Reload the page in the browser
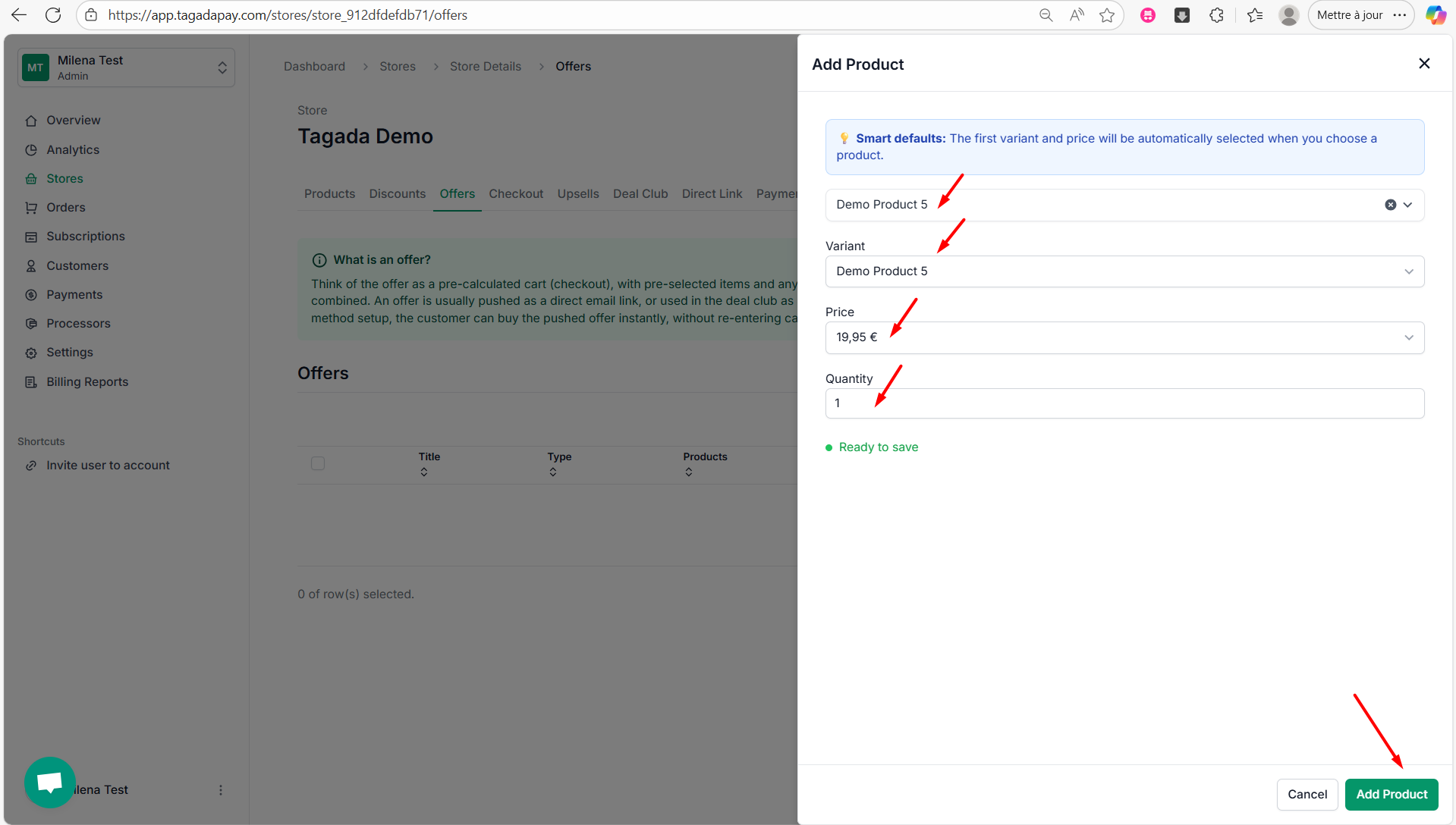 coord(53,15)
